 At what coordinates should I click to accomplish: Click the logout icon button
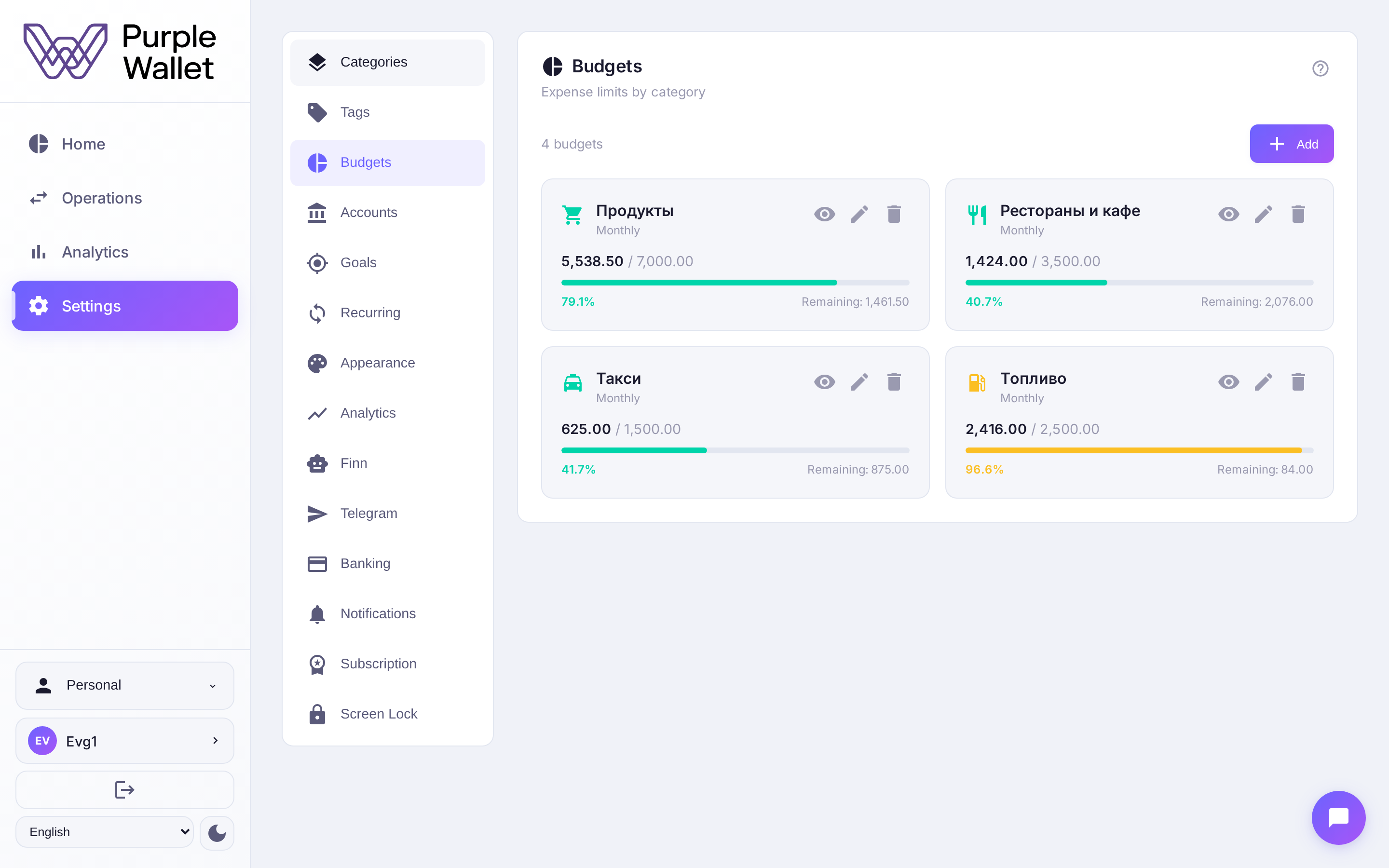click(124, 790)
